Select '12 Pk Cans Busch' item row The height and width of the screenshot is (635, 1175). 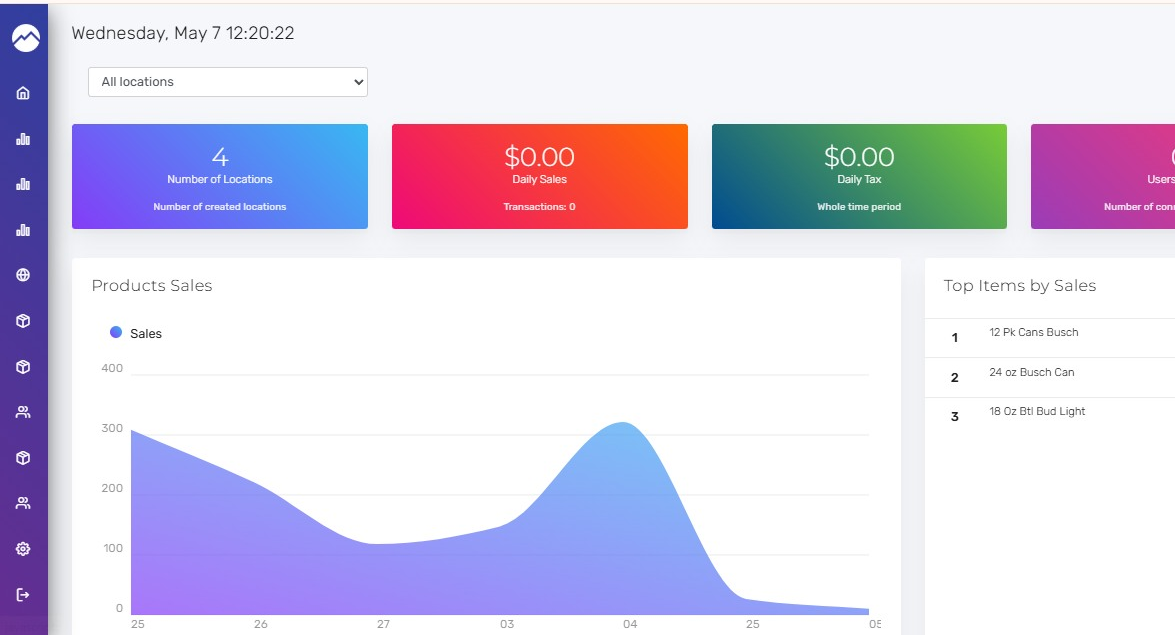click(x=1050, y=337)
